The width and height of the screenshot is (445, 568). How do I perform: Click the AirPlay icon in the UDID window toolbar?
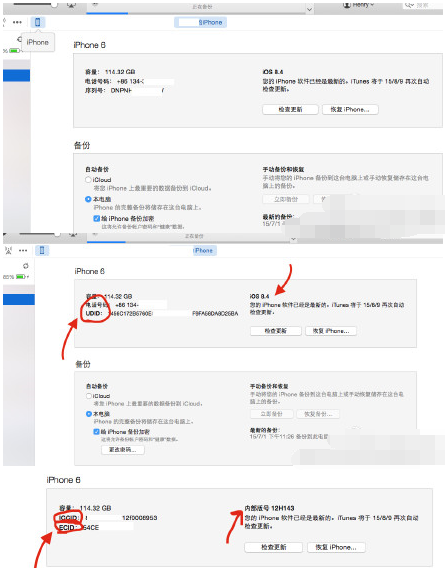[x=74, y=235]
